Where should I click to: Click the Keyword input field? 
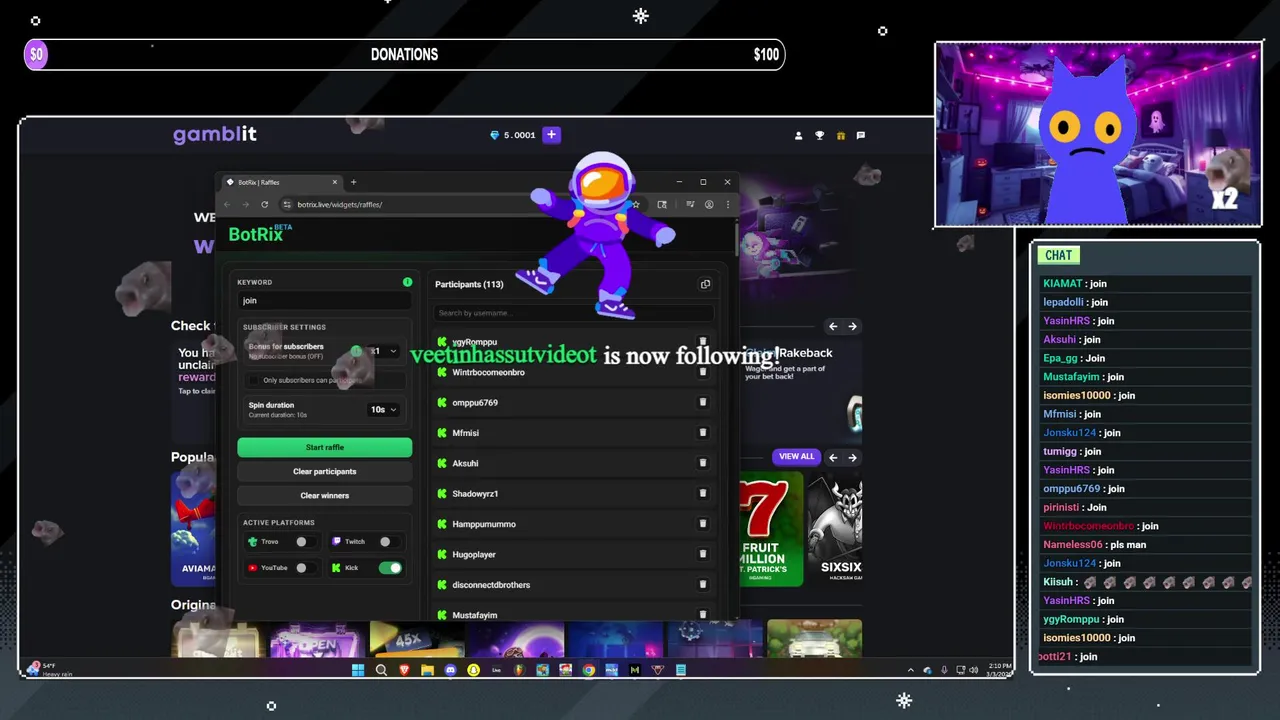[325, 300]
